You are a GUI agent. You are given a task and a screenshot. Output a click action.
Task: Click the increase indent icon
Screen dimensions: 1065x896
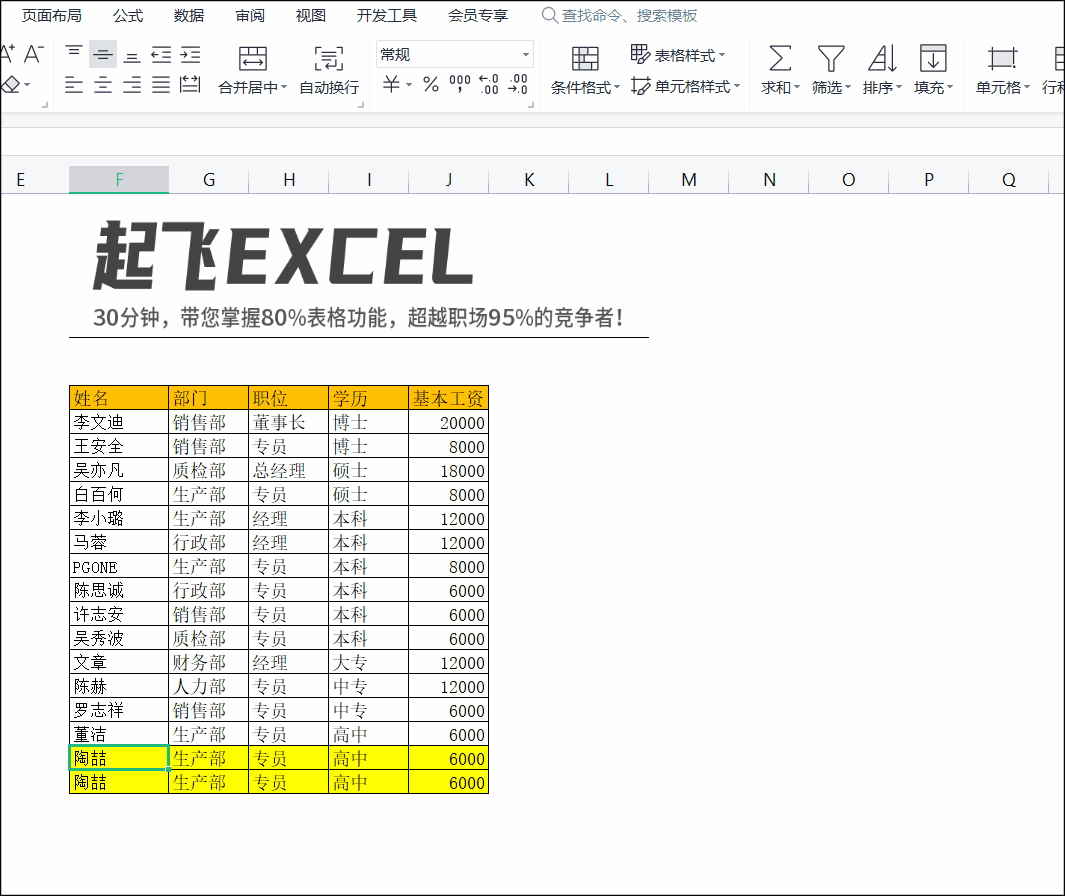click(190, 54)
